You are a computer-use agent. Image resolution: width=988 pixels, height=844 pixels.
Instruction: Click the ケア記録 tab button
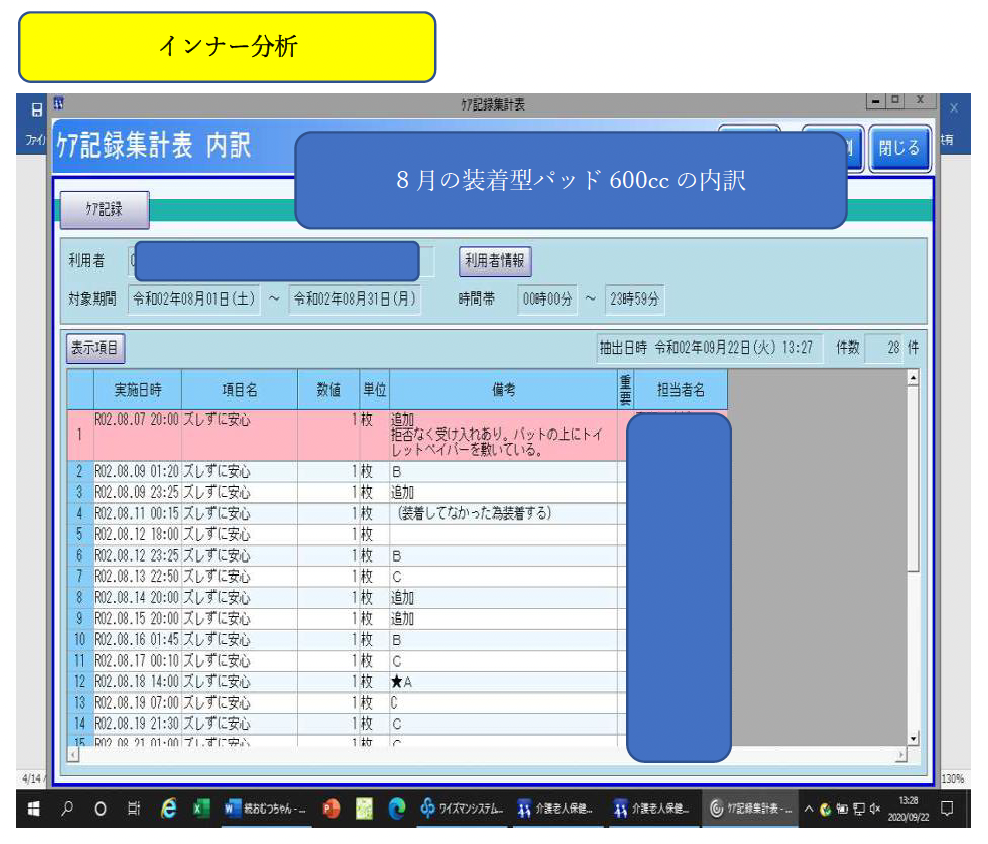(104, 209)
